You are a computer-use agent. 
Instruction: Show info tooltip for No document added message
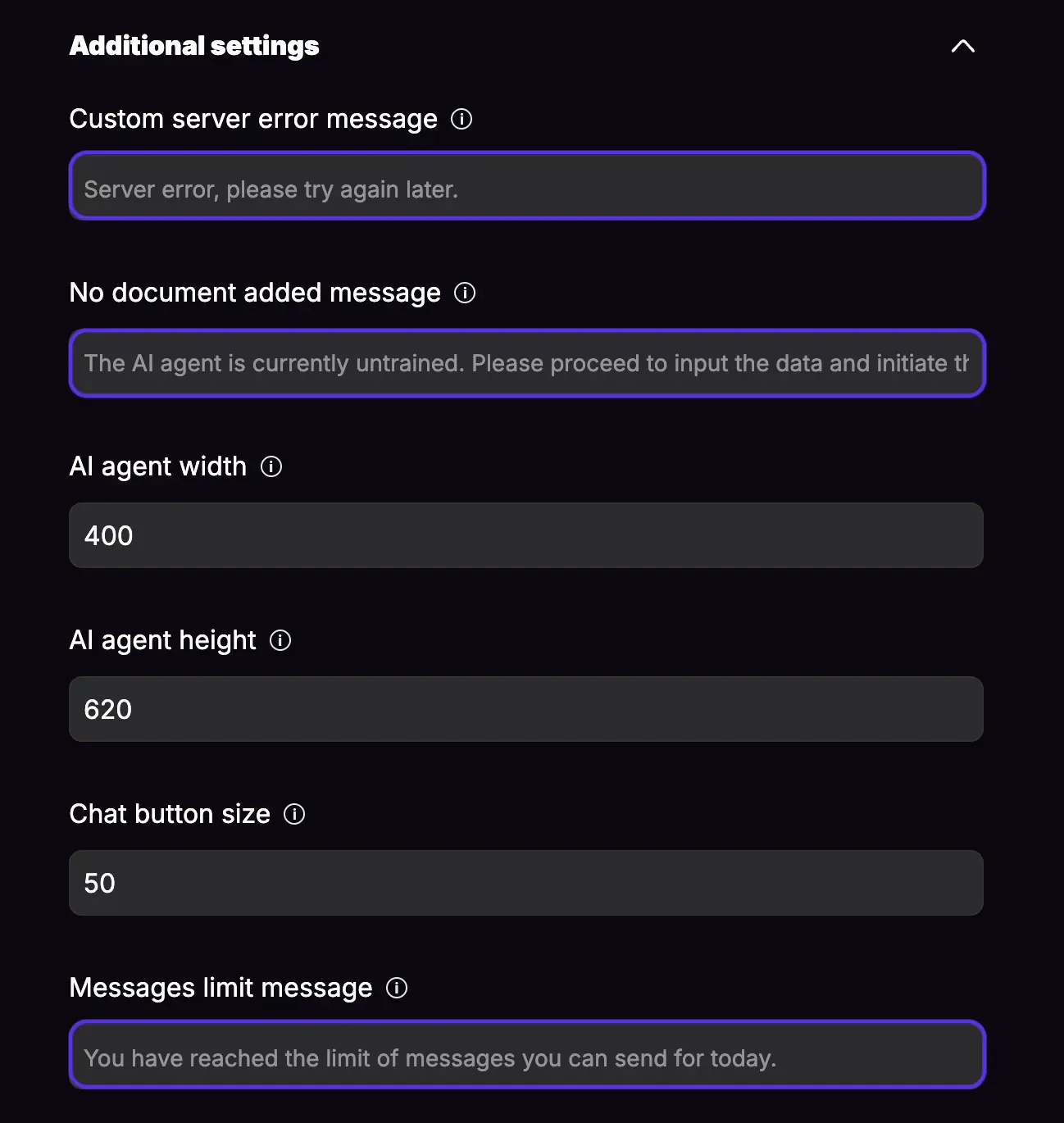point(465,293)
